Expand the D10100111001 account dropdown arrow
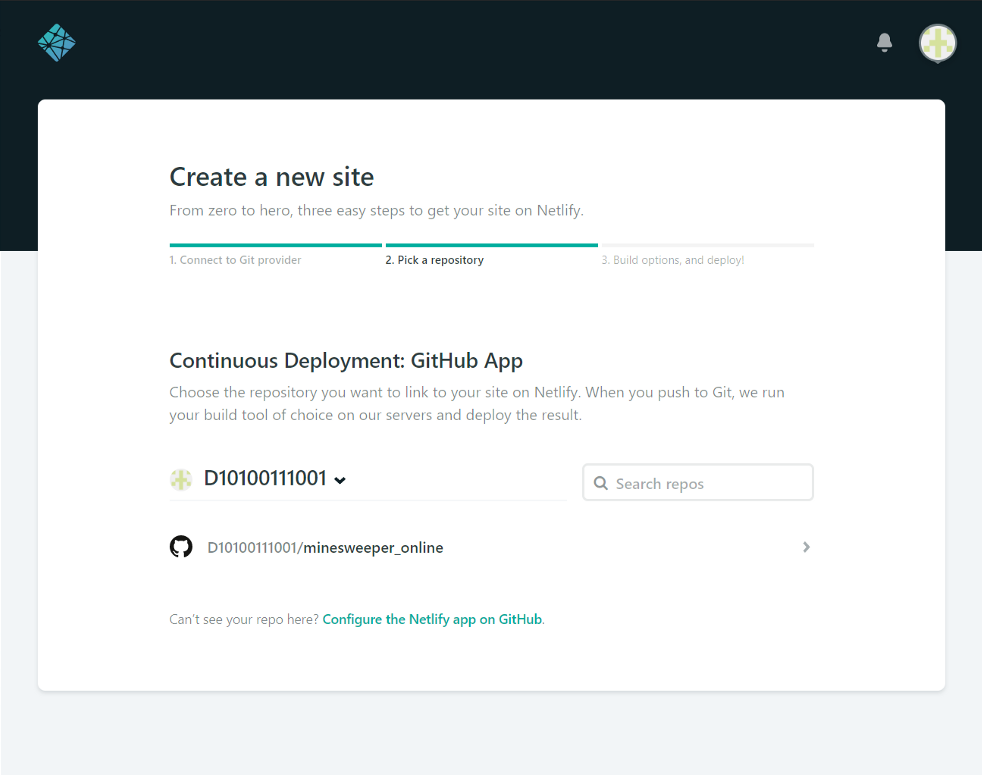Screen dimensions: 982x775 click(x=340, y=481)
